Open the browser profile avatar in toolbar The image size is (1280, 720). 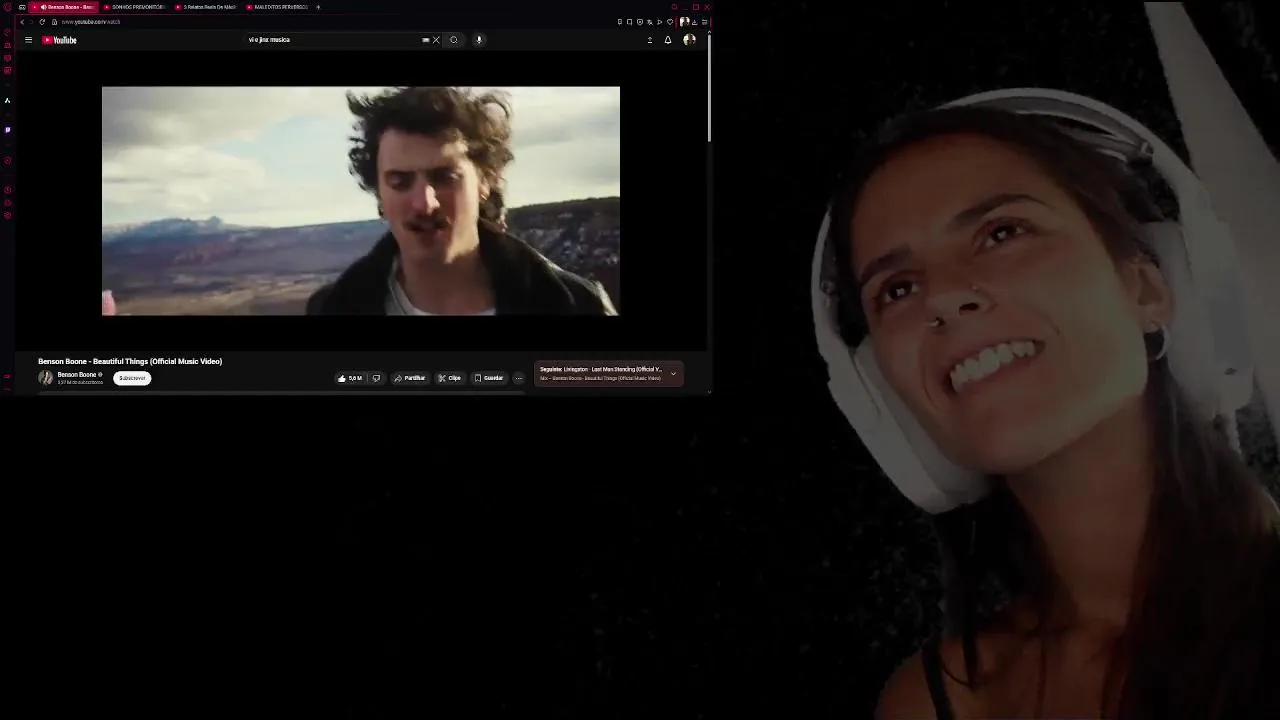click(685, 22)
